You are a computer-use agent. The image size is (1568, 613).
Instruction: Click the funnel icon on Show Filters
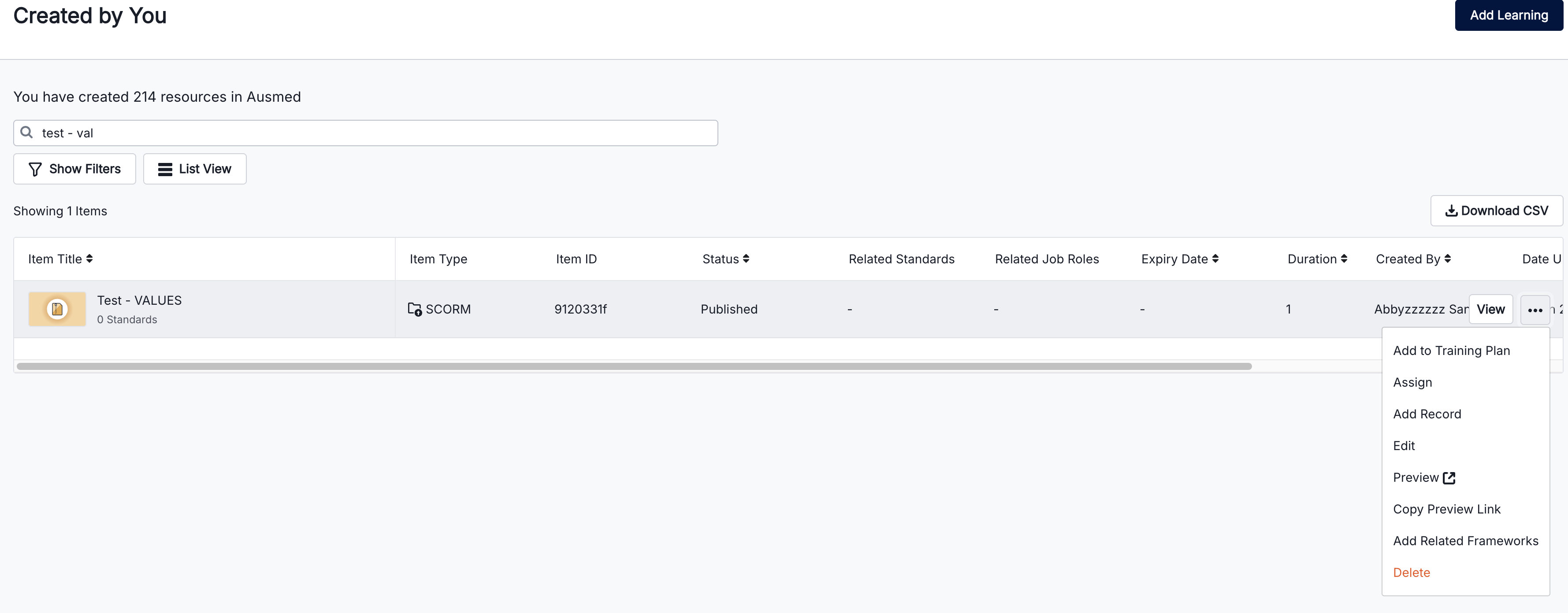click(35, 169)
